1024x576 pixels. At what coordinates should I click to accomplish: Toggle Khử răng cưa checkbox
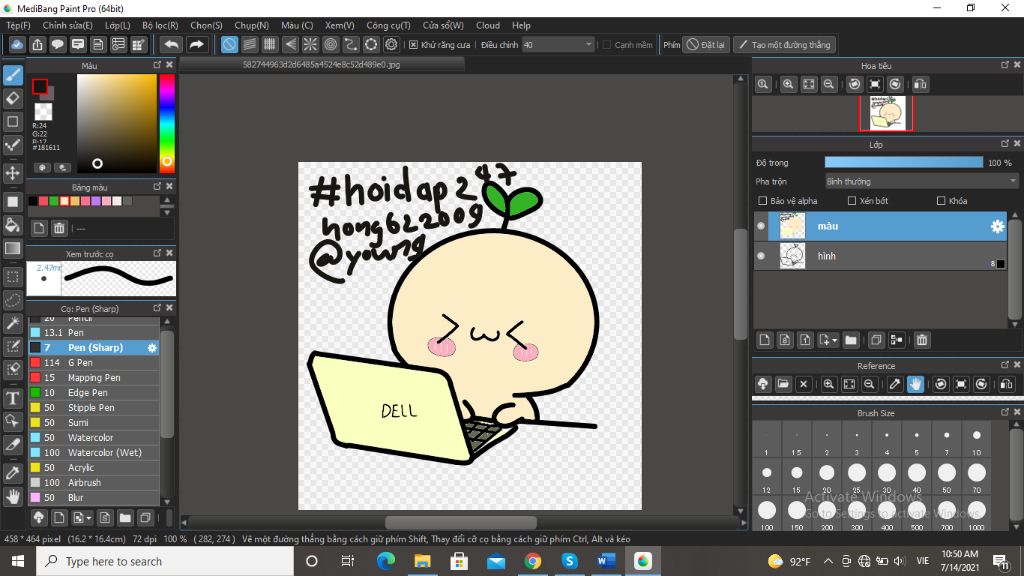coord(413,44)
